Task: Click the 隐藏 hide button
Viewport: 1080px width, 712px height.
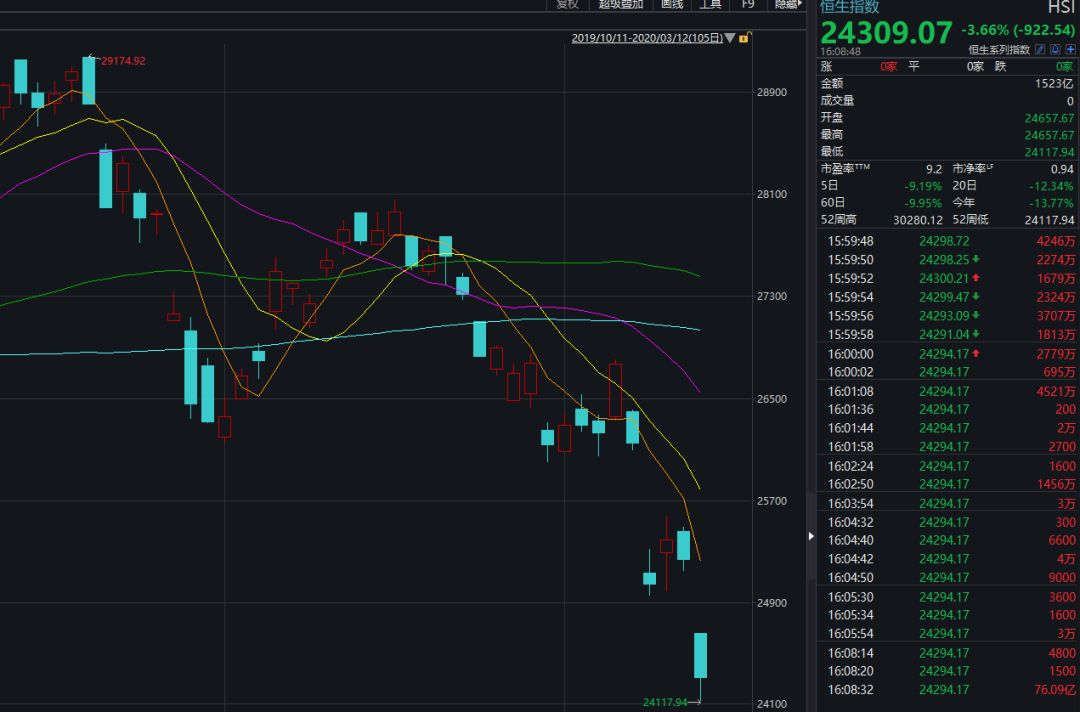Action: [x=786, y=4]
